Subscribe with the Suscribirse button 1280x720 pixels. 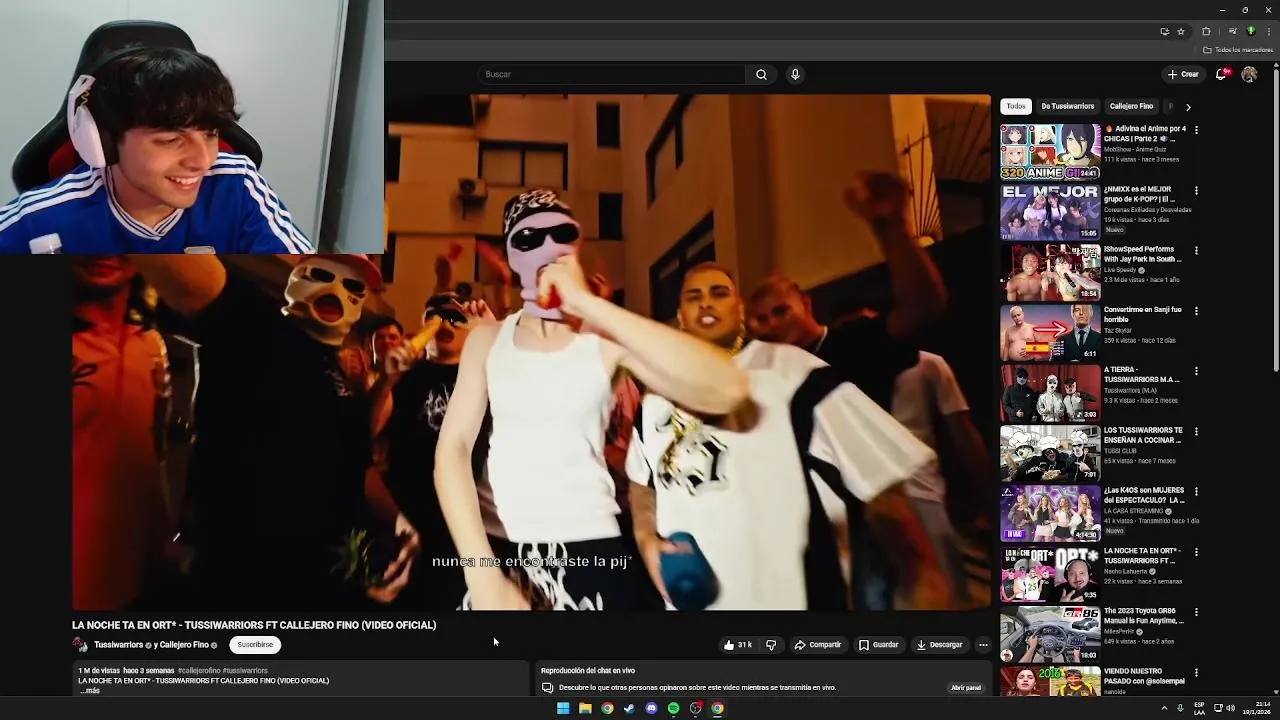click(255, 645)
